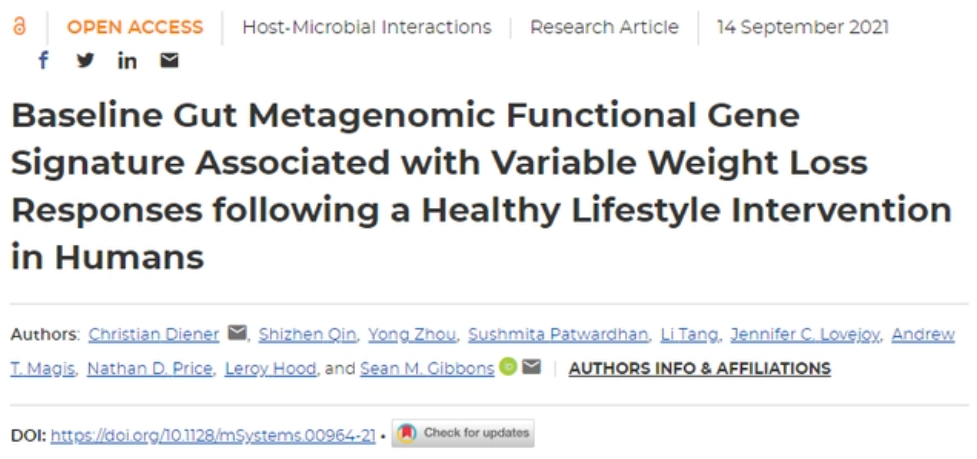Screen dimensions: 977x459
Task: Click the Open Access label
Action: [134, 27]
